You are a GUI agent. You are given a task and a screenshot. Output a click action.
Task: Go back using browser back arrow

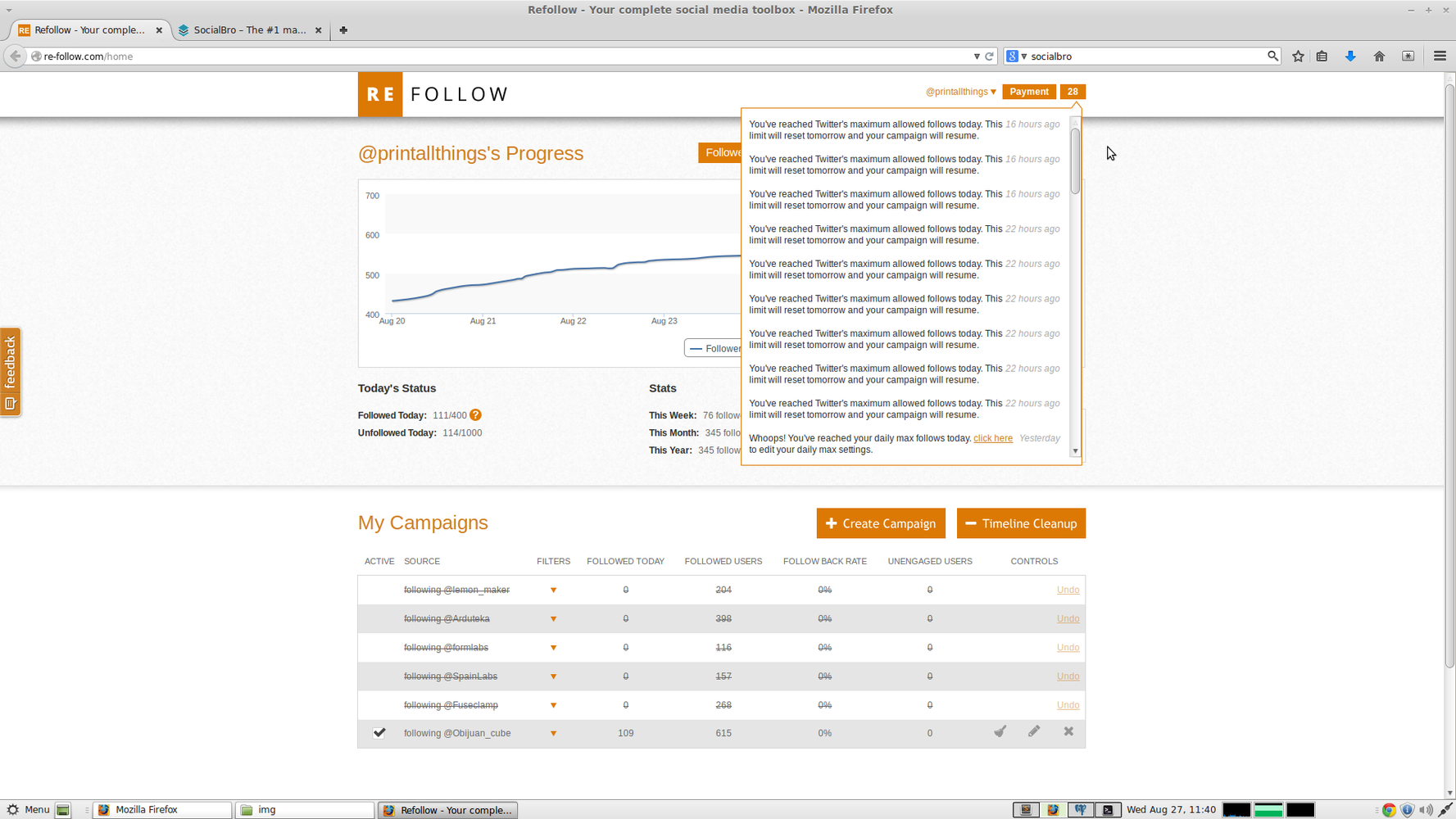(16, 57)
